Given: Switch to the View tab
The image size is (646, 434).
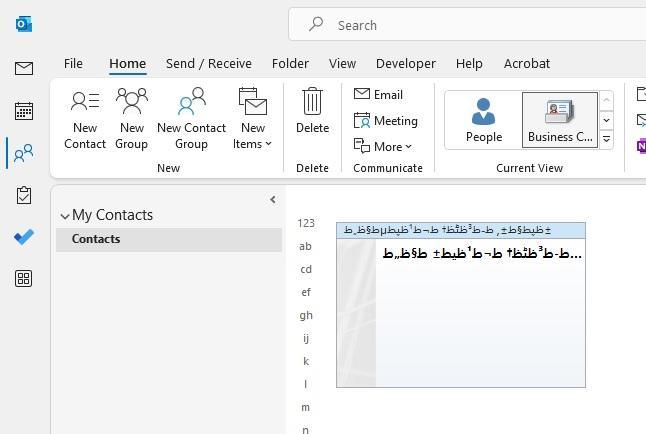Looking at the screenshot, I should [x=342, y=63].
